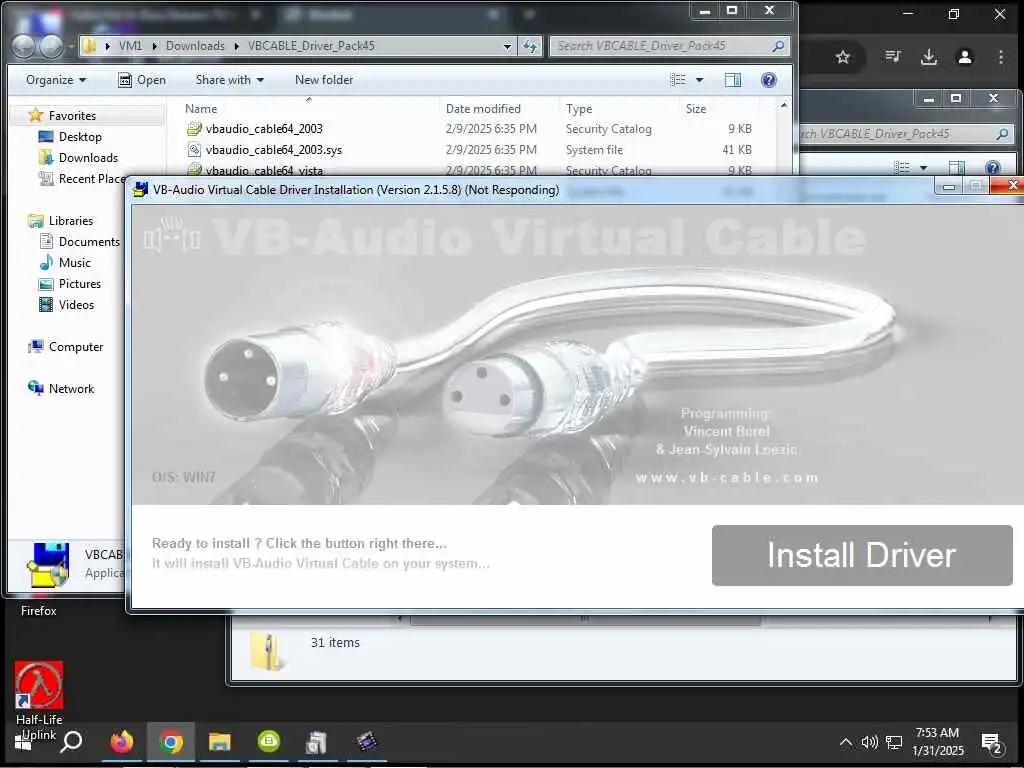Click the volume speaker tray icon
The image size is (1024, 768).
coord(869,742)
